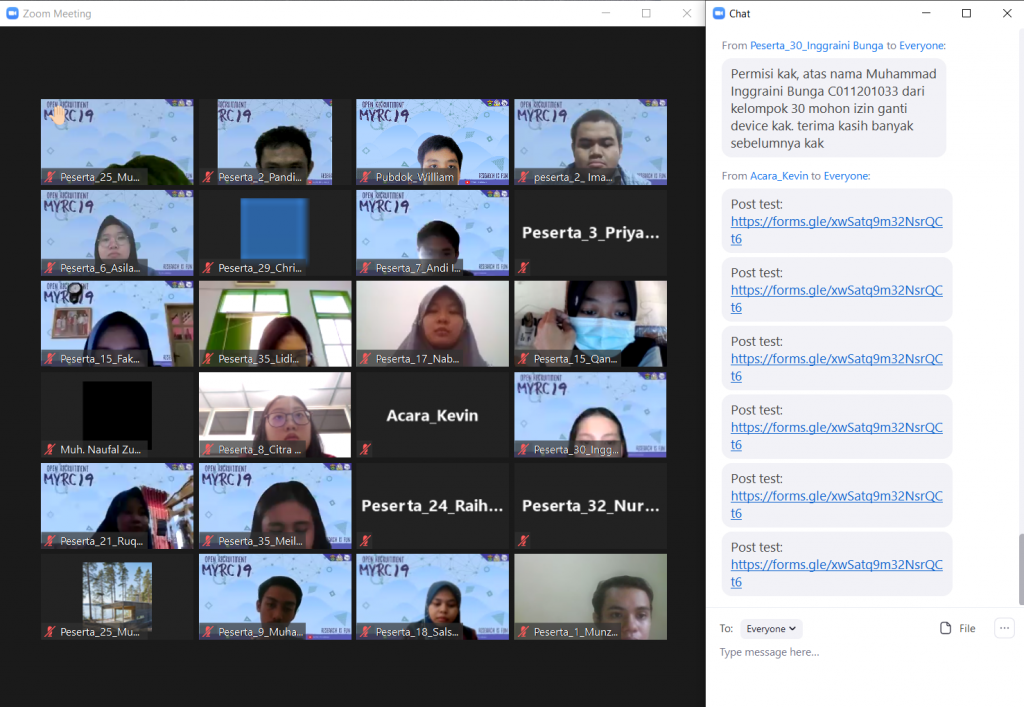Screen dimensions: 1024x707
Task: Click muted mic icon beside Peserta_15_Fak
Action: point(50,358)
